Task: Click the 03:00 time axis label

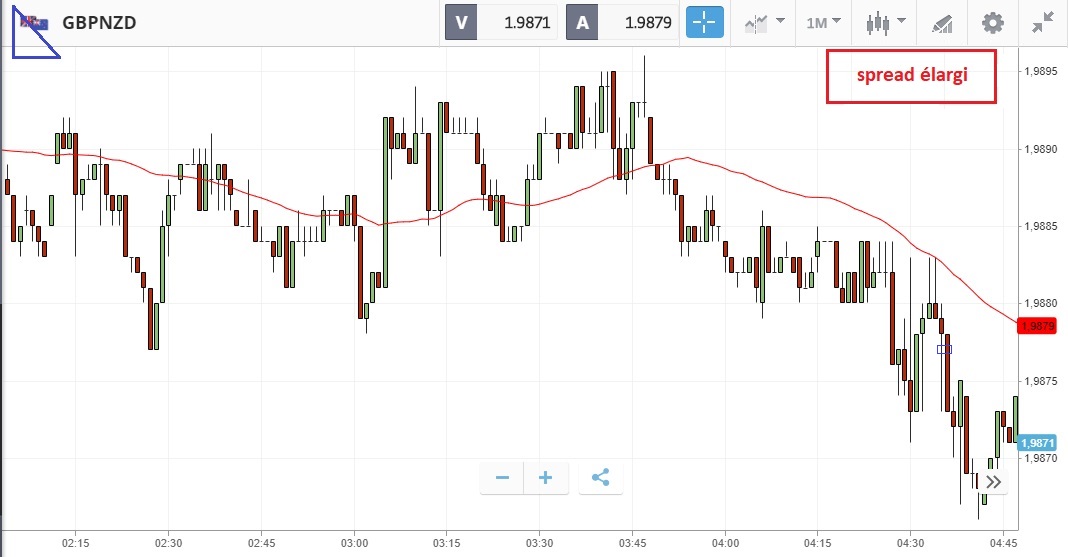Action: pyautogui.click(x=354, y=543)
